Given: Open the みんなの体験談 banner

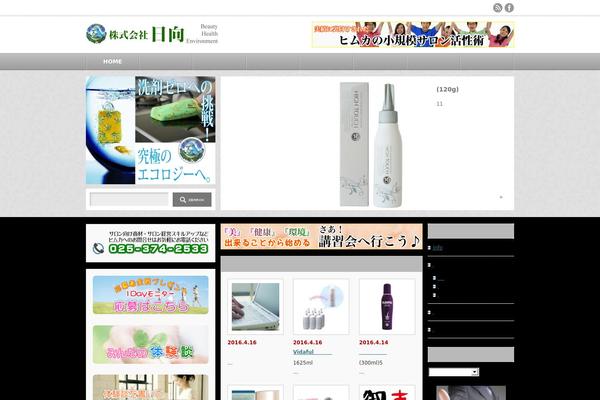Looking at the screenshot, I should click(151, 344).
